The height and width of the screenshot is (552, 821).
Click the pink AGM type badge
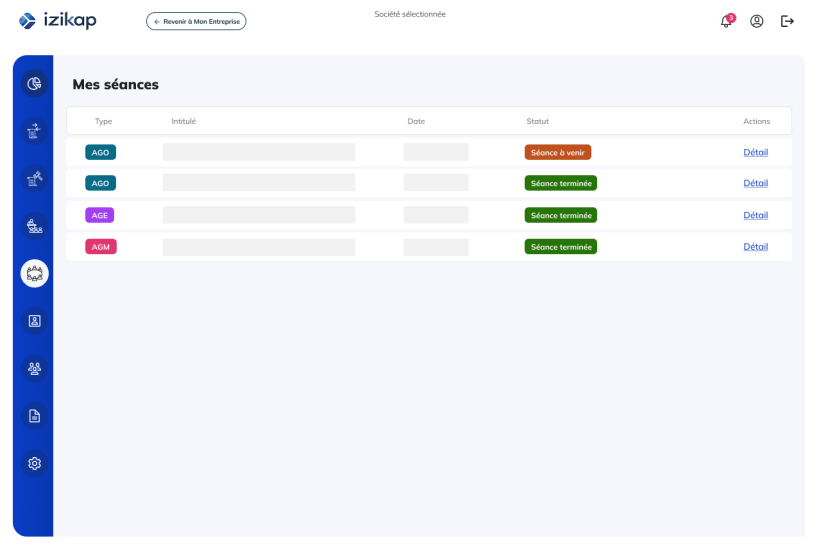100,247
